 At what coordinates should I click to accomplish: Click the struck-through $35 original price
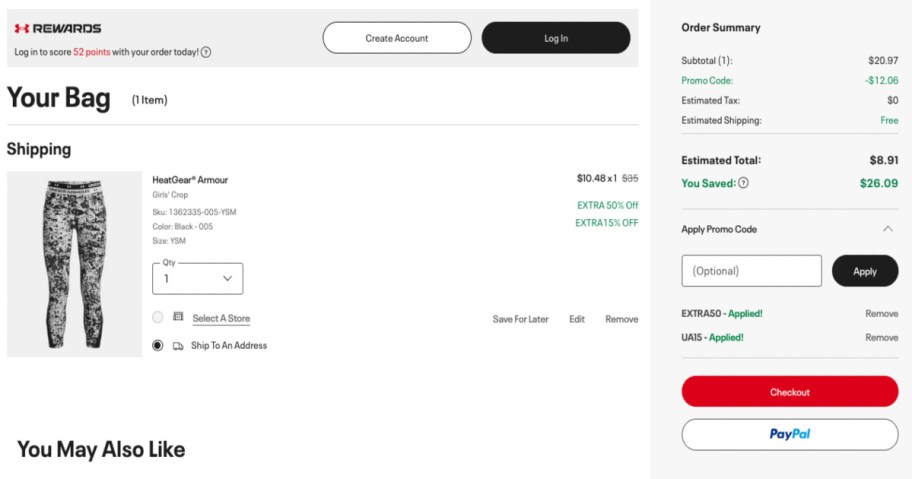point(630,178)
